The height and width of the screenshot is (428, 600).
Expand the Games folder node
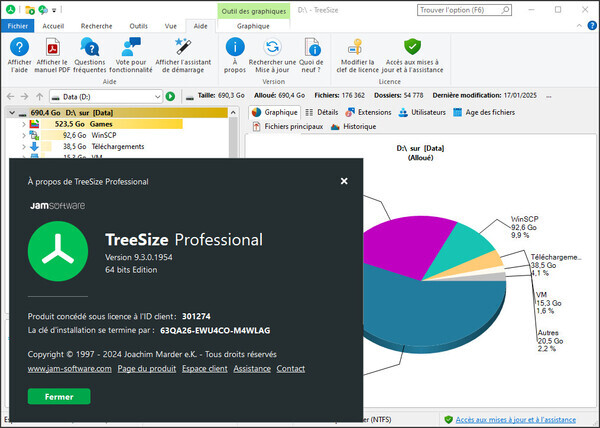24,124
